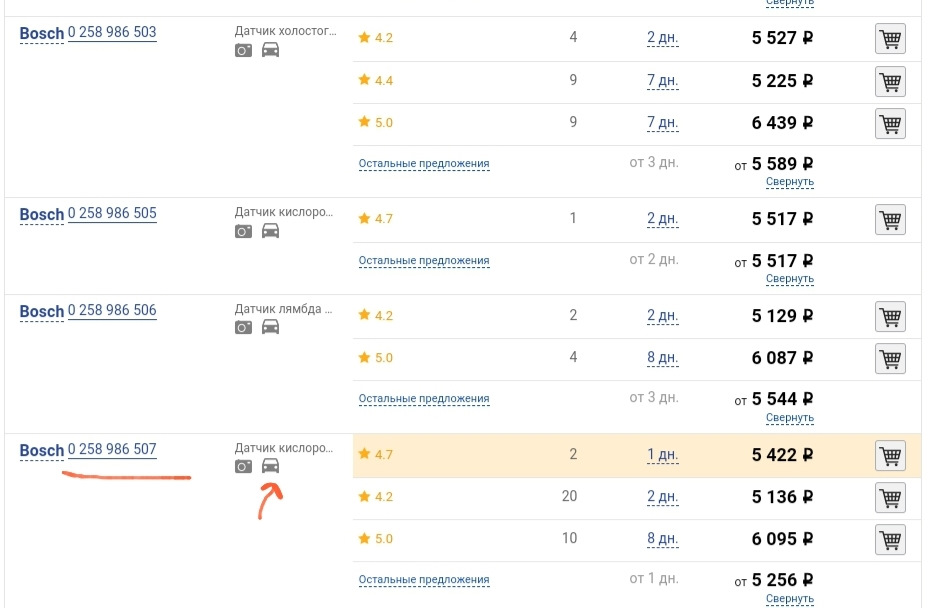928x608 pixels.
Task: Collapse offers under Bosch 0 258 986 503
Action: [789, 182]
